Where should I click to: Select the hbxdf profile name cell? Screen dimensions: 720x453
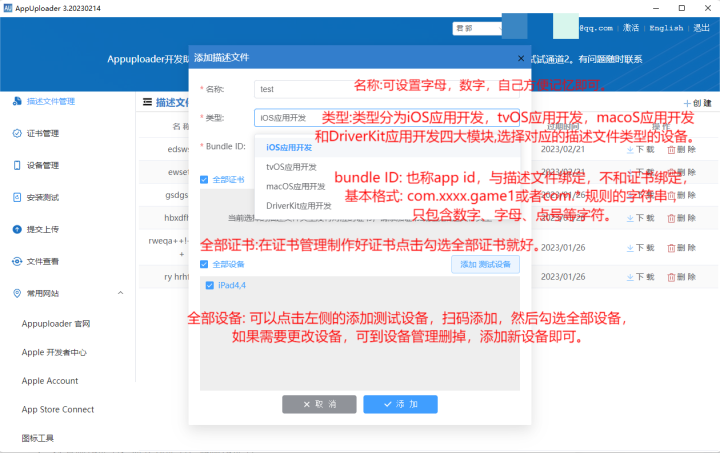(176, 218)
